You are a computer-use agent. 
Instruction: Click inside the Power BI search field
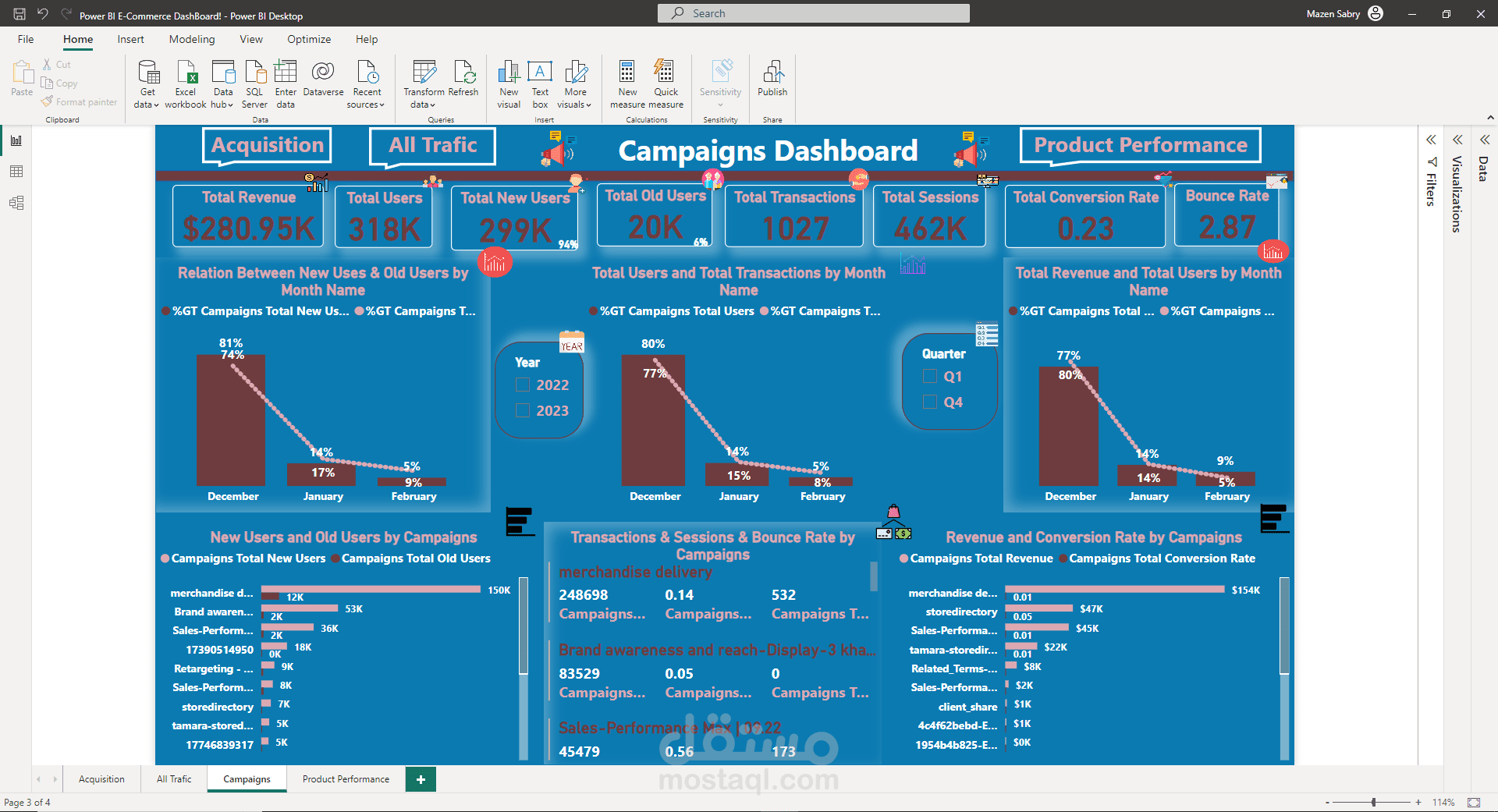[811, 13]
